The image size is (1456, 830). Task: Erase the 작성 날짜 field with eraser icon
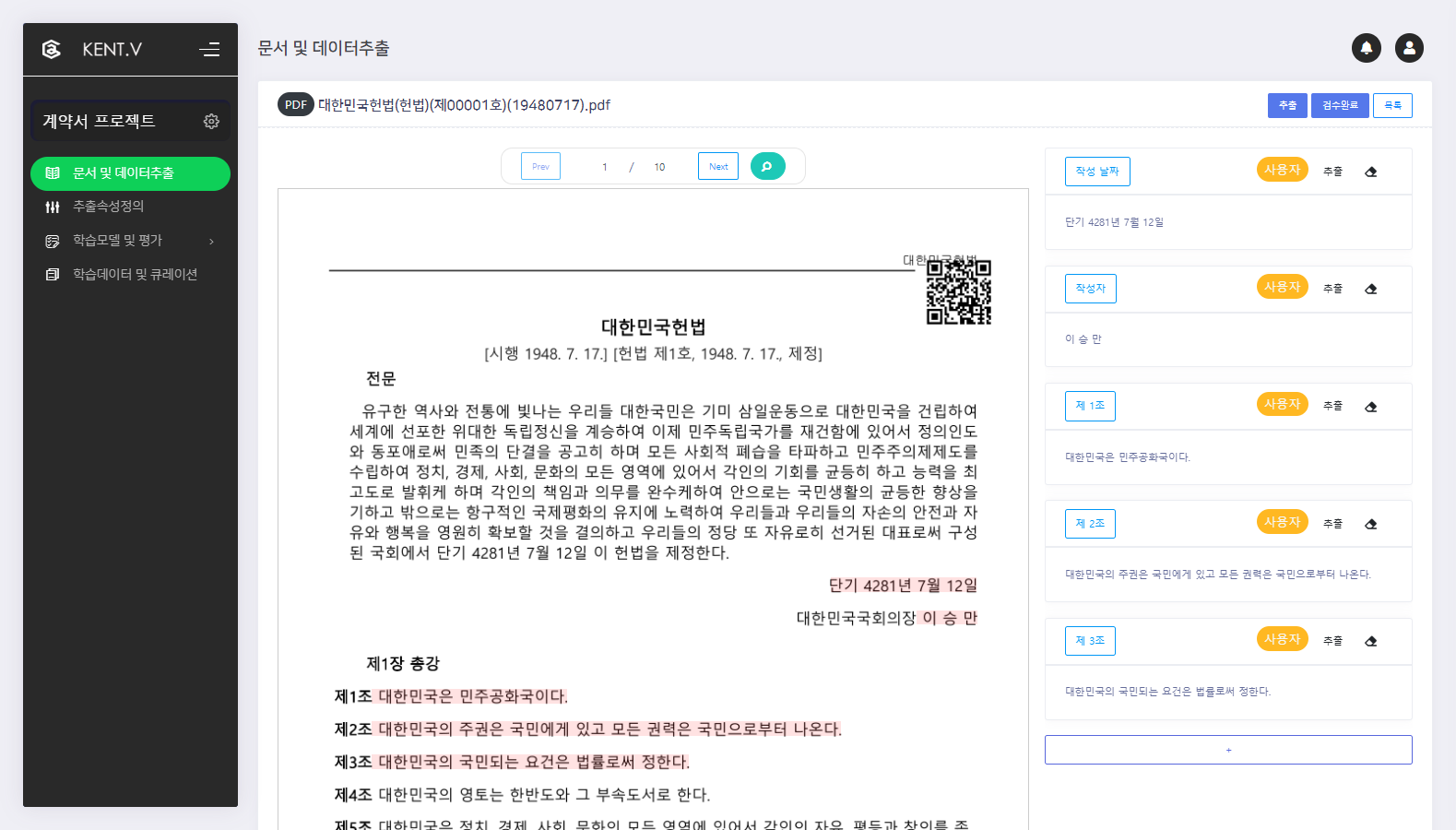click(1370, 172)
